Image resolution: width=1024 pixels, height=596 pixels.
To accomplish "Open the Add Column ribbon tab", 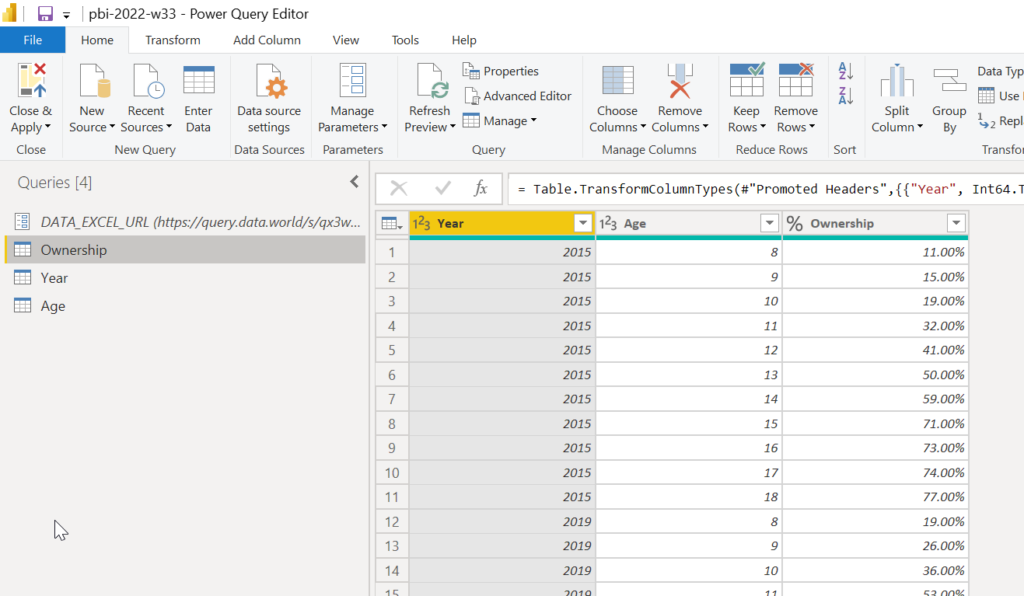I will pos(267,40).
